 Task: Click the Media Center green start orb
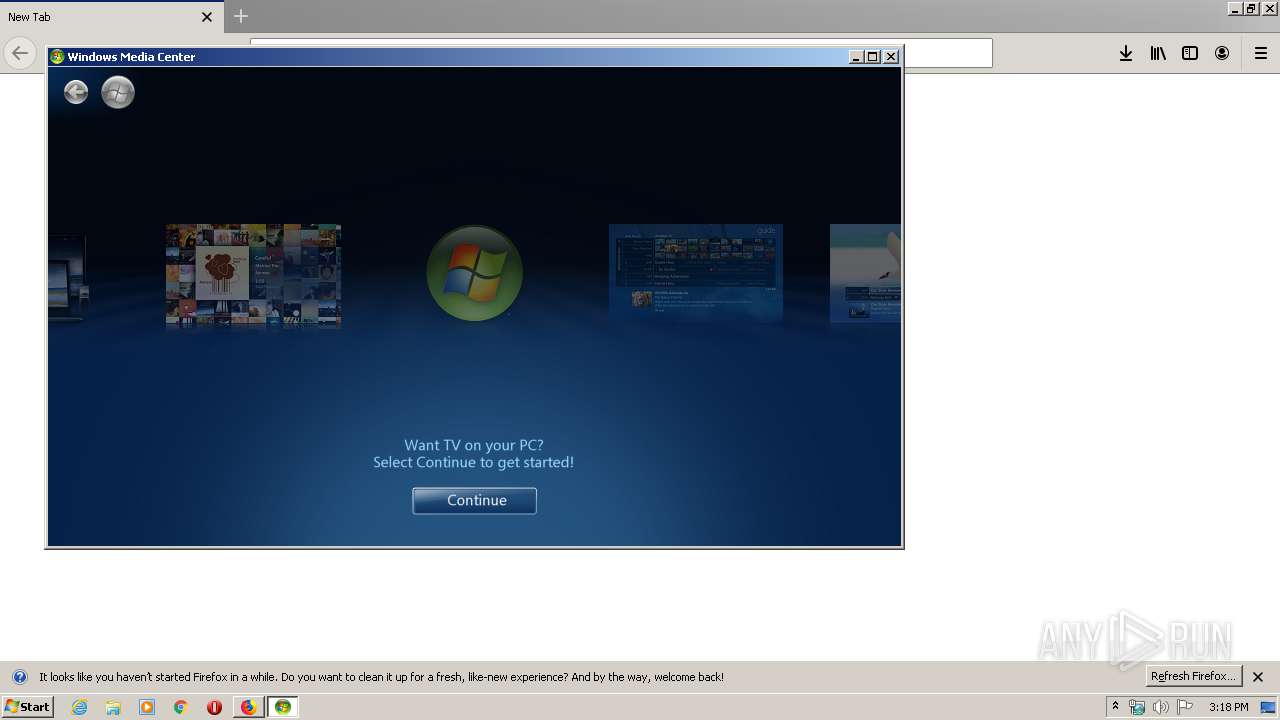coord(118,92)
